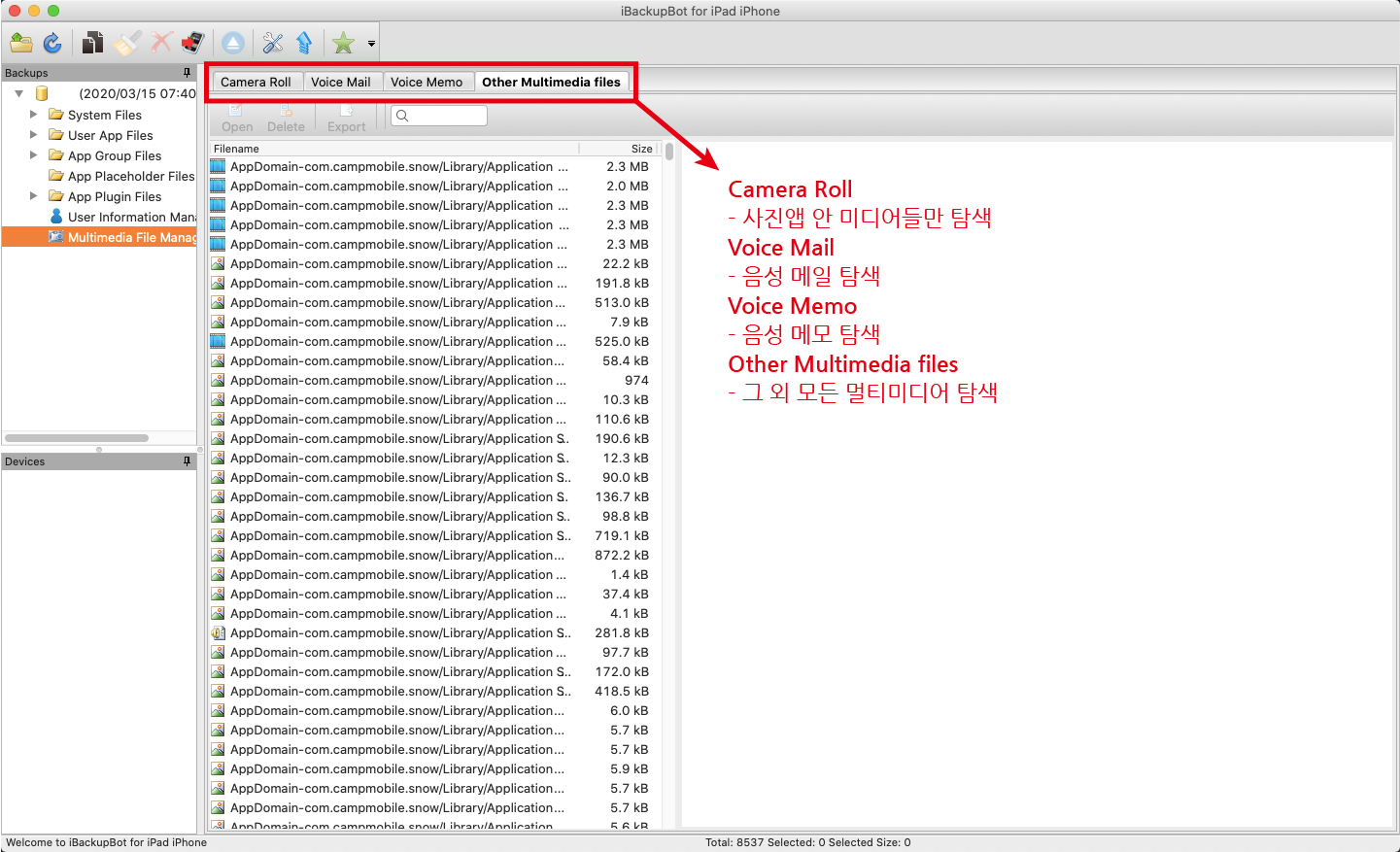Switch to the Camera Roll tab
The height and width of the screenshot is (852, 1400).
point(256,82)
